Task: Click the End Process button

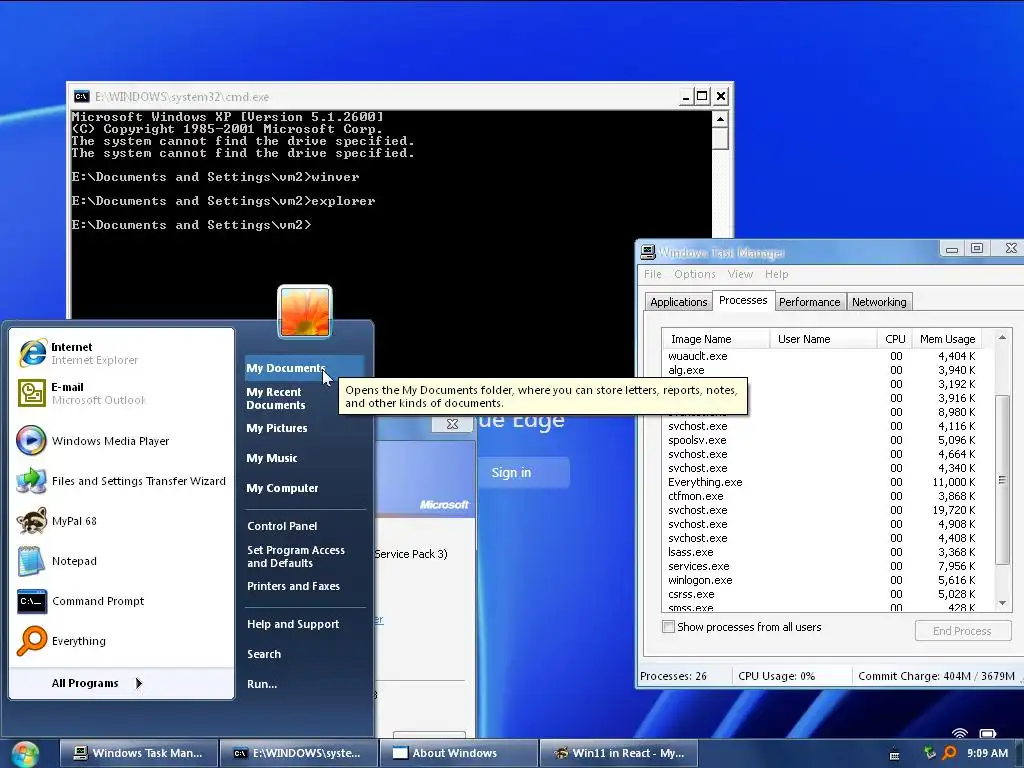Action: pos(963,631)
